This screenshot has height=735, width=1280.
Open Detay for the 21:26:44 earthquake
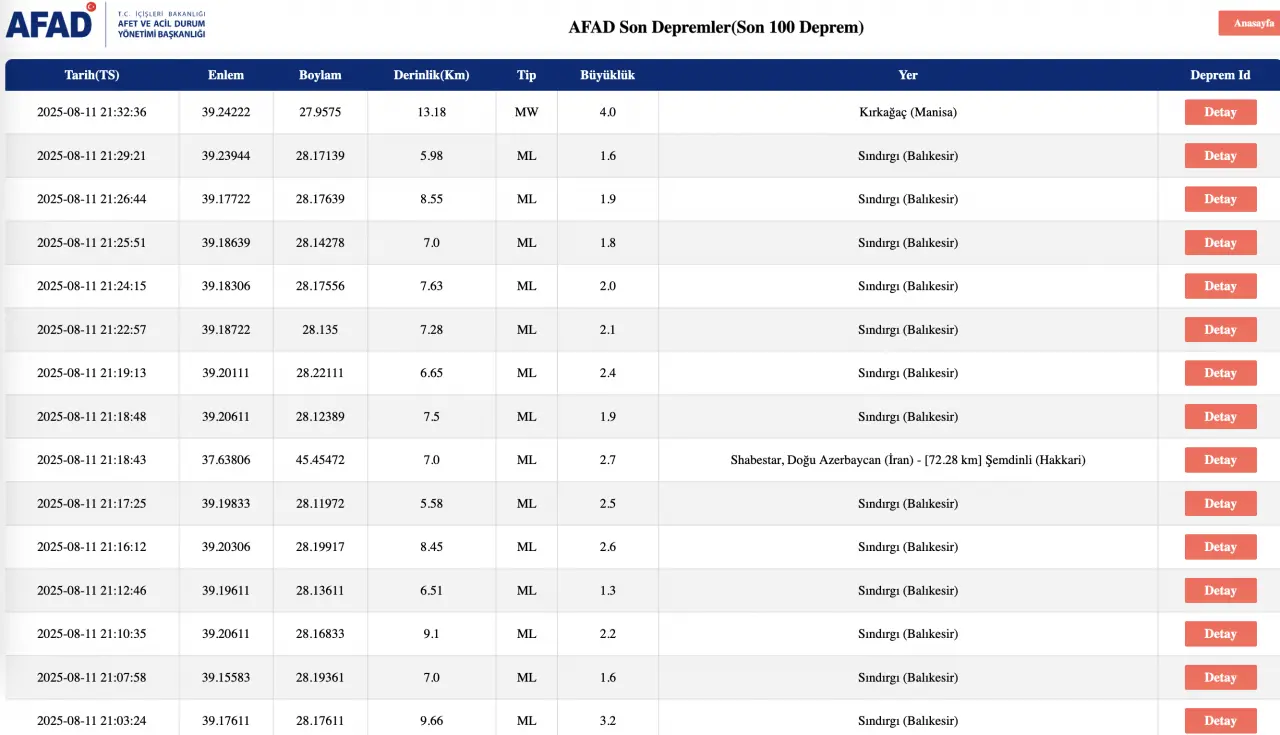point(1220,199)
